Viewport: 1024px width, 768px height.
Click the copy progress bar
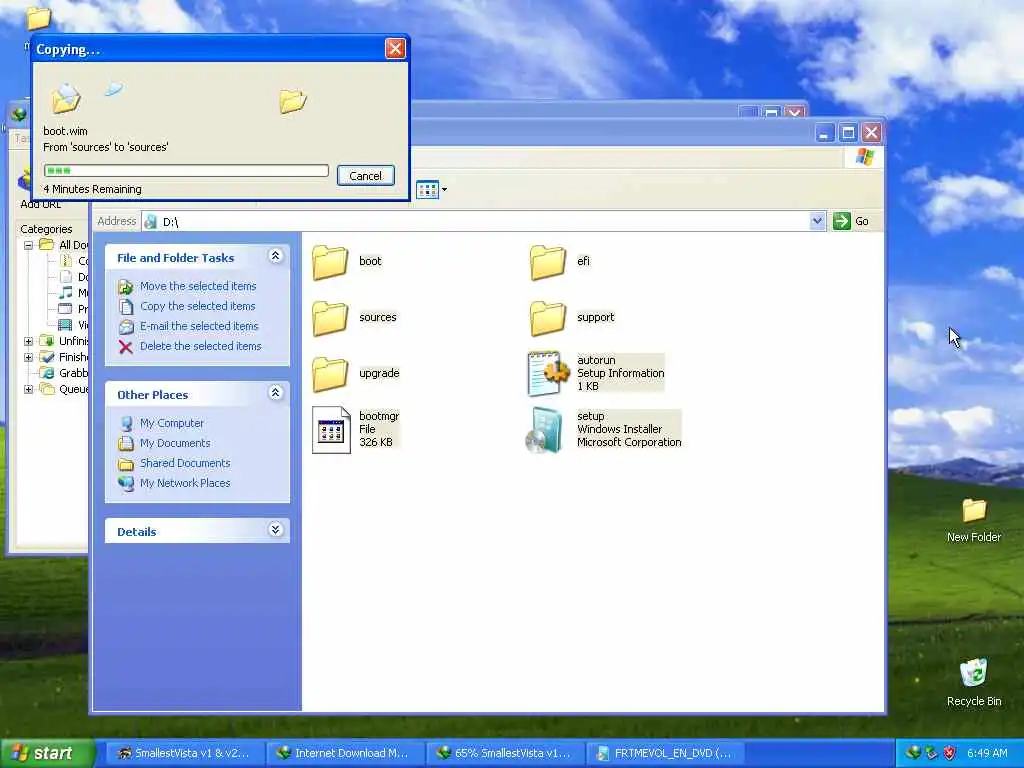(186, 170)
